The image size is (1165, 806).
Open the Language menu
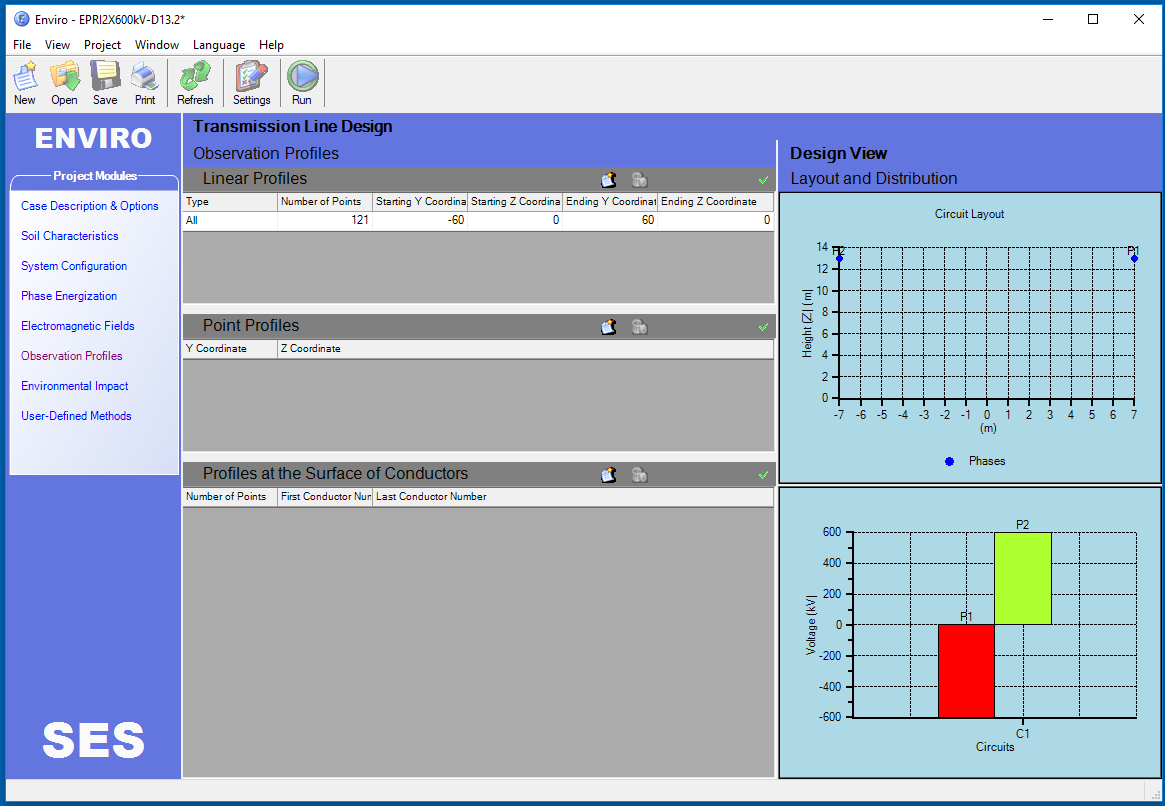(x=218, y=45)
